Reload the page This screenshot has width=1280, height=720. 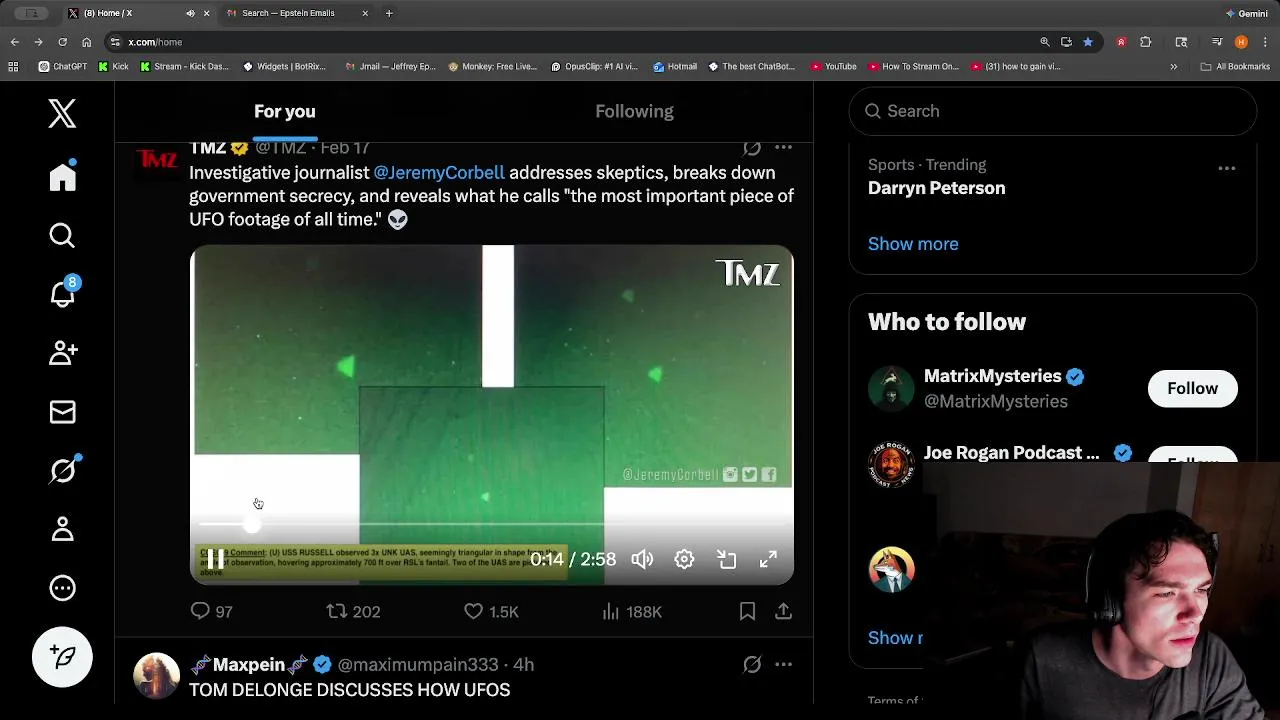coord(62,42)
